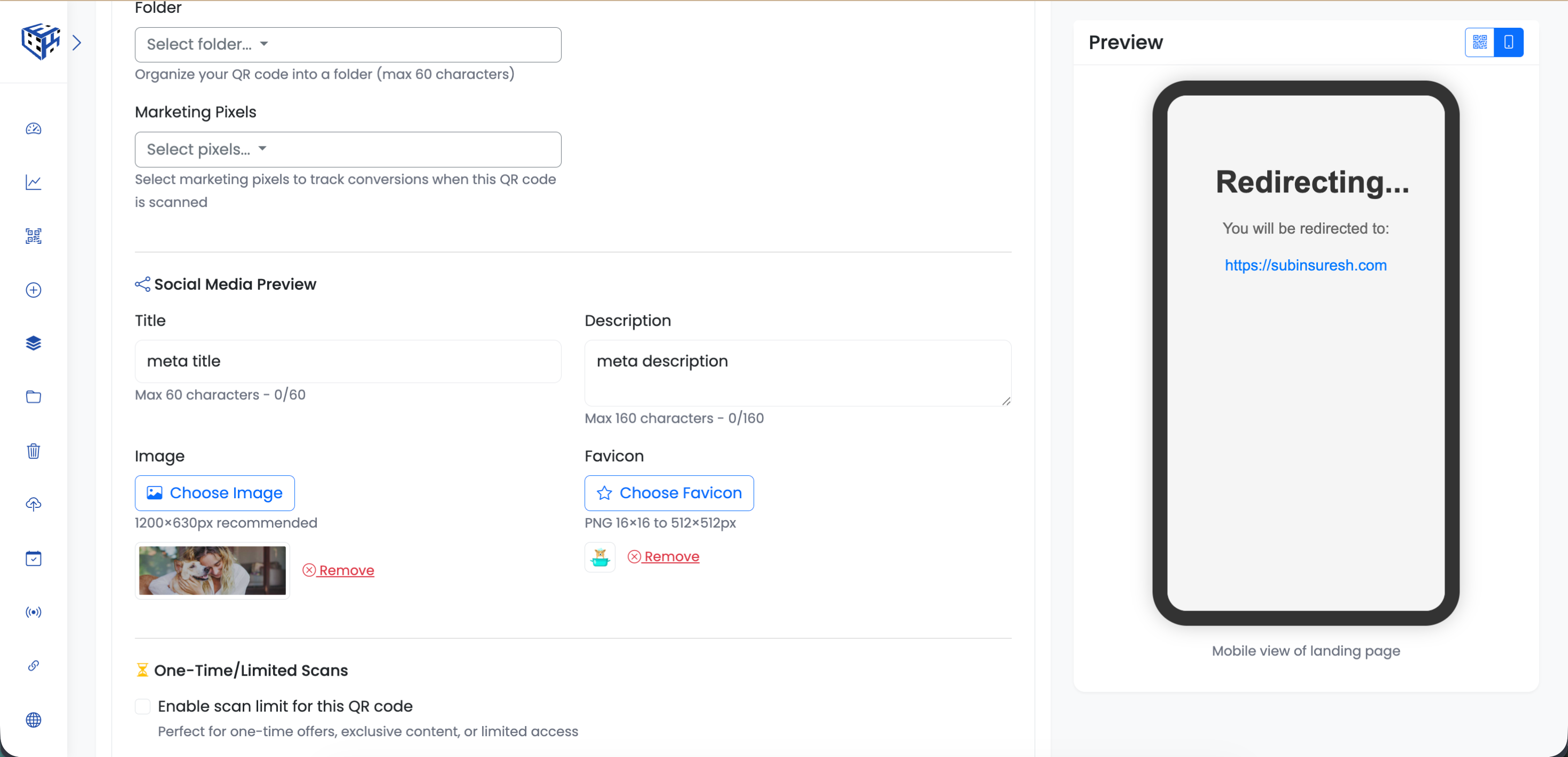Screen dimensions: 1568x757
Task: Open the Select pixels dropdown
Action: point(347,149)
